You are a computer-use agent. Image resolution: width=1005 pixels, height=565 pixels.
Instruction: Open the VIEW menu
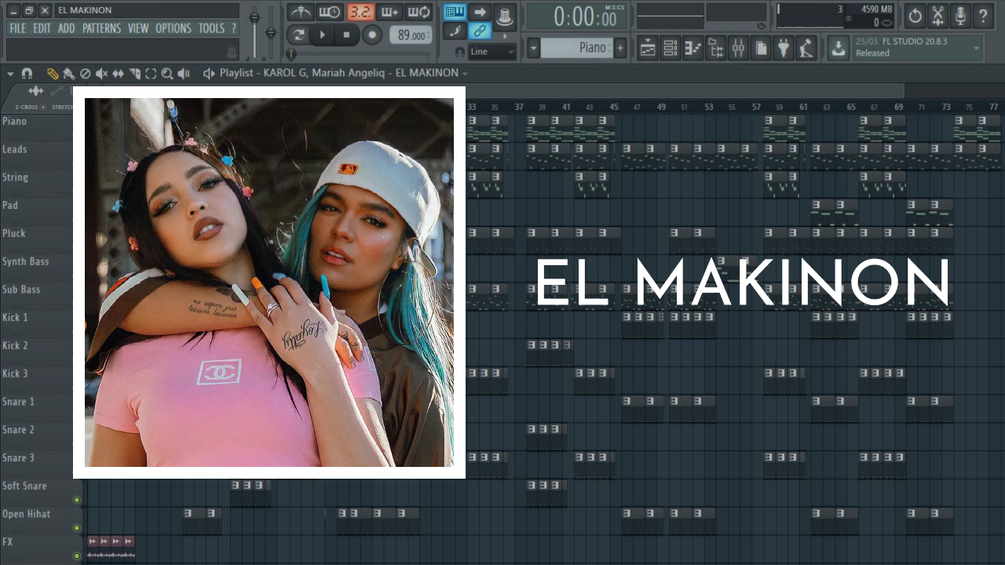(138, 28)
